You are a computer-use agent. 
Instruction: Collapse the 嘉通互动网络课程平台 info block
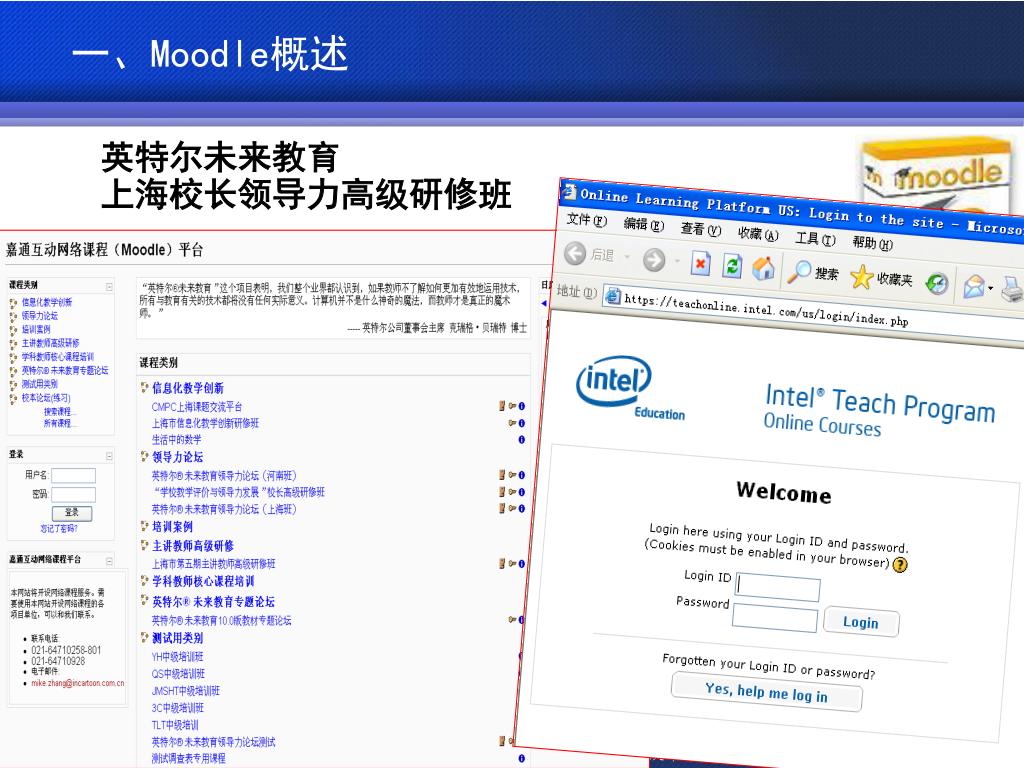(x=109, y=560)
